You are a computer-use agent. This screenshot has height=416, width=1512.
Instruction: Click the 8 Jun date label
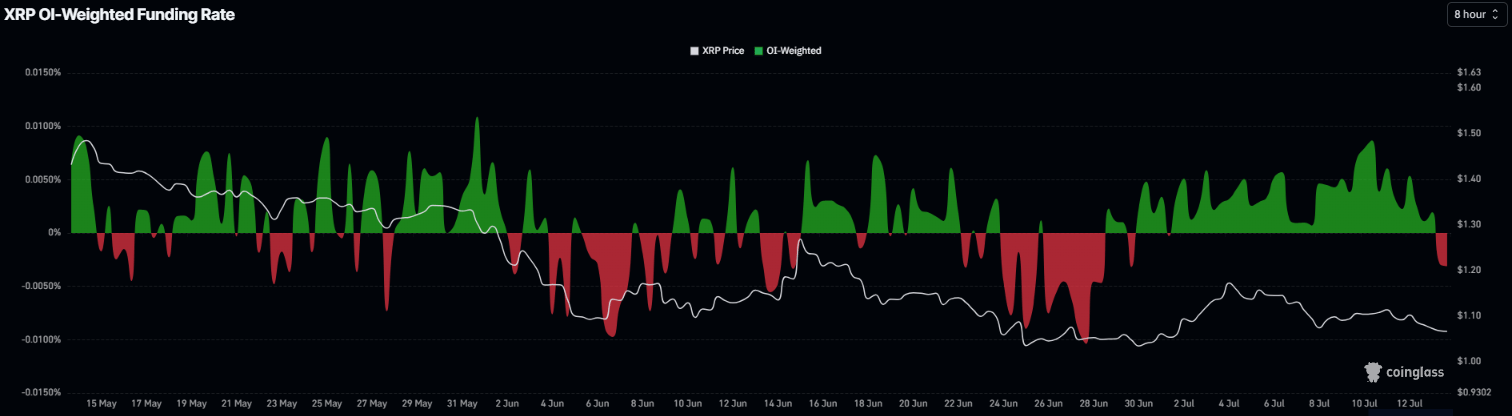coord(641,404)
